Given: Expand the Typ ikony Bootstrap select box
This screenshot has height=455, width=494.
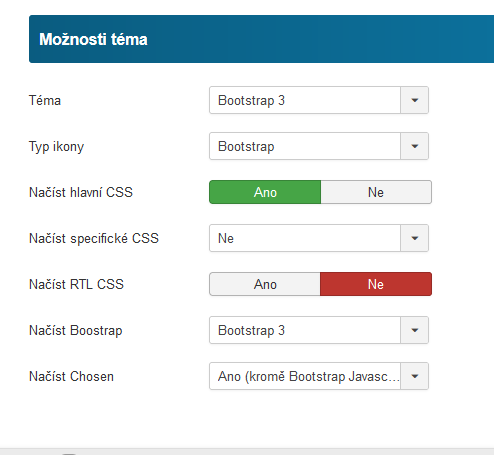Looking at the screenshot, I should coord(319,146).
